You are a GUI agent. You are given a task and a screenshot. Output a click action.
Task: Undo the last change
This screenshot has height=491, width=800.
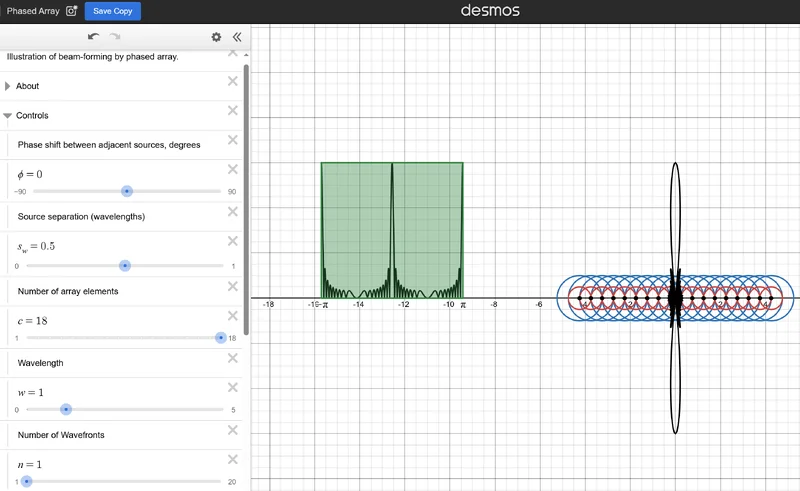tap(93, 37)
